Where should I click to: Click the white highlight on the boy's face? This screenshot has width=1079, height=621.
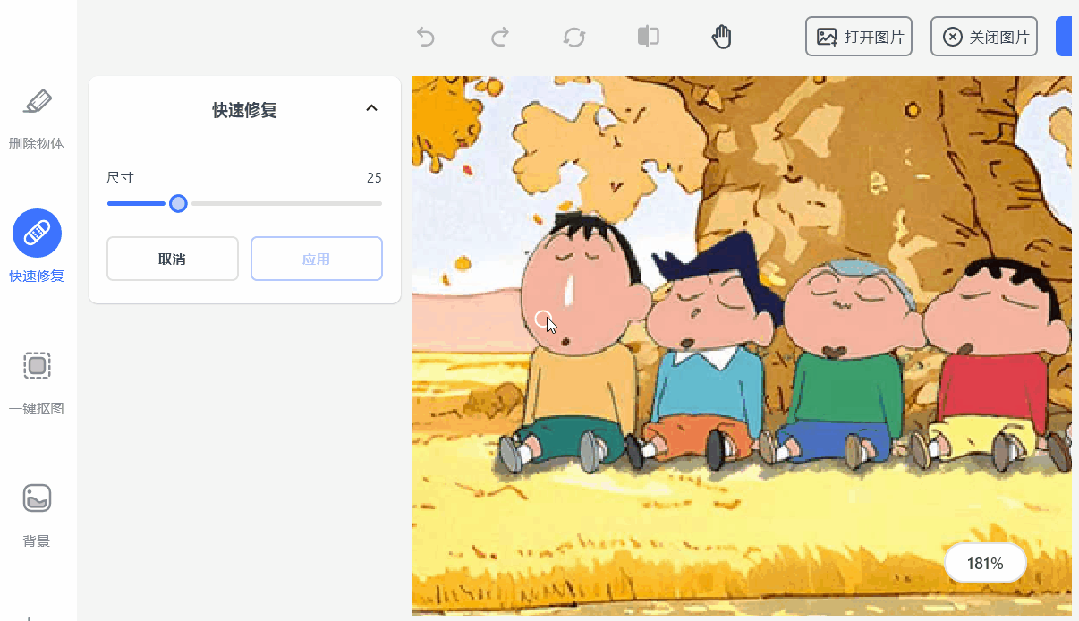coord(568,289)
